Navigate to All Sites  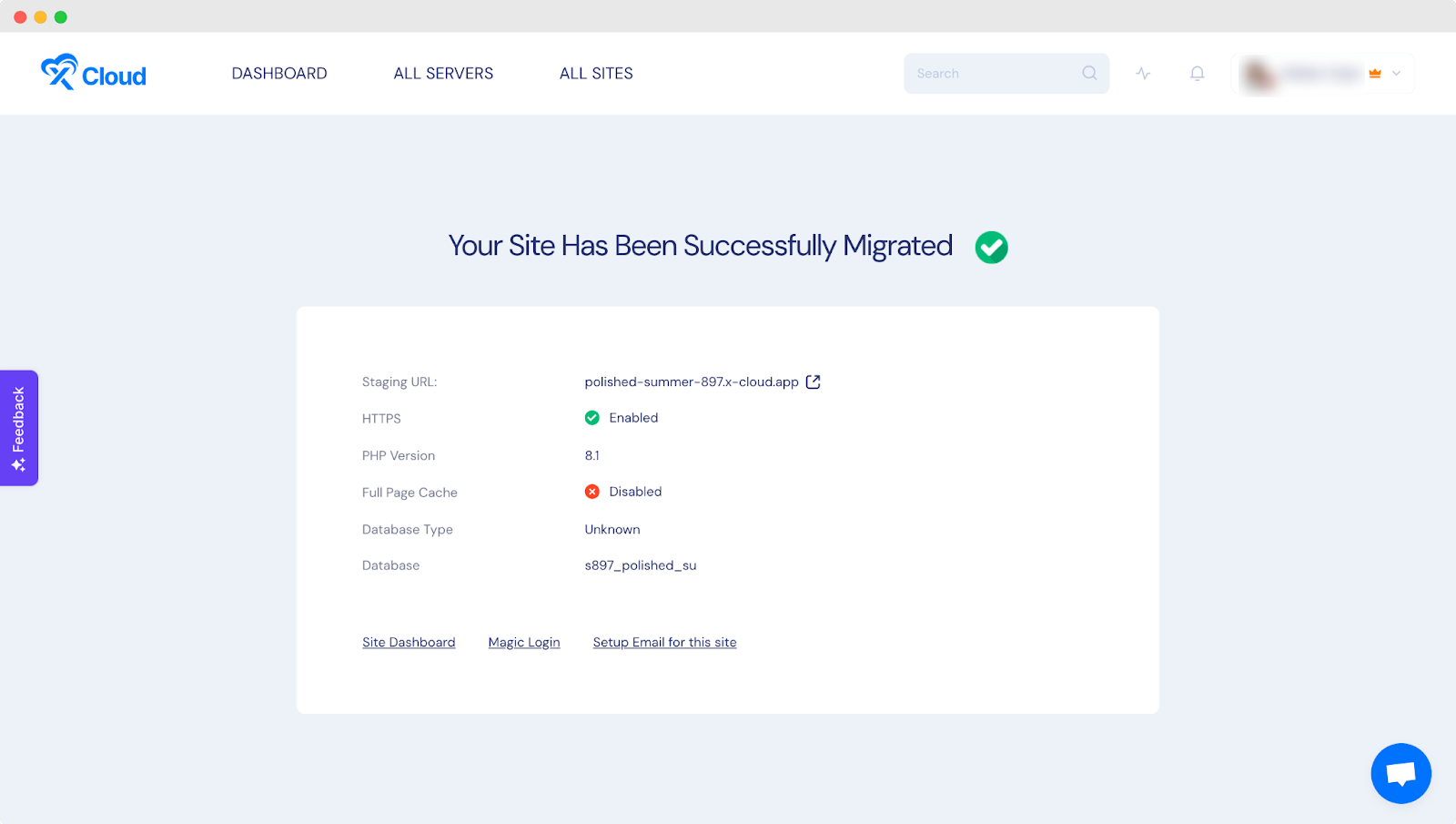pos(596,74)
